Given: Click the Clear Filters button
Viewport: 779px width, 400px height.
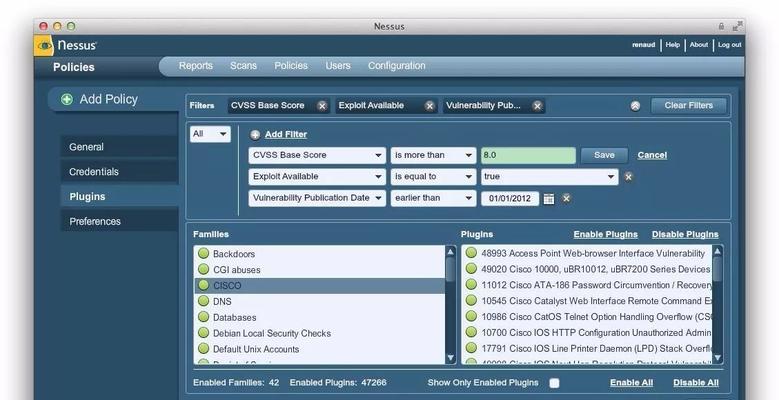Looking at the screenshot, I should [689, 105].
